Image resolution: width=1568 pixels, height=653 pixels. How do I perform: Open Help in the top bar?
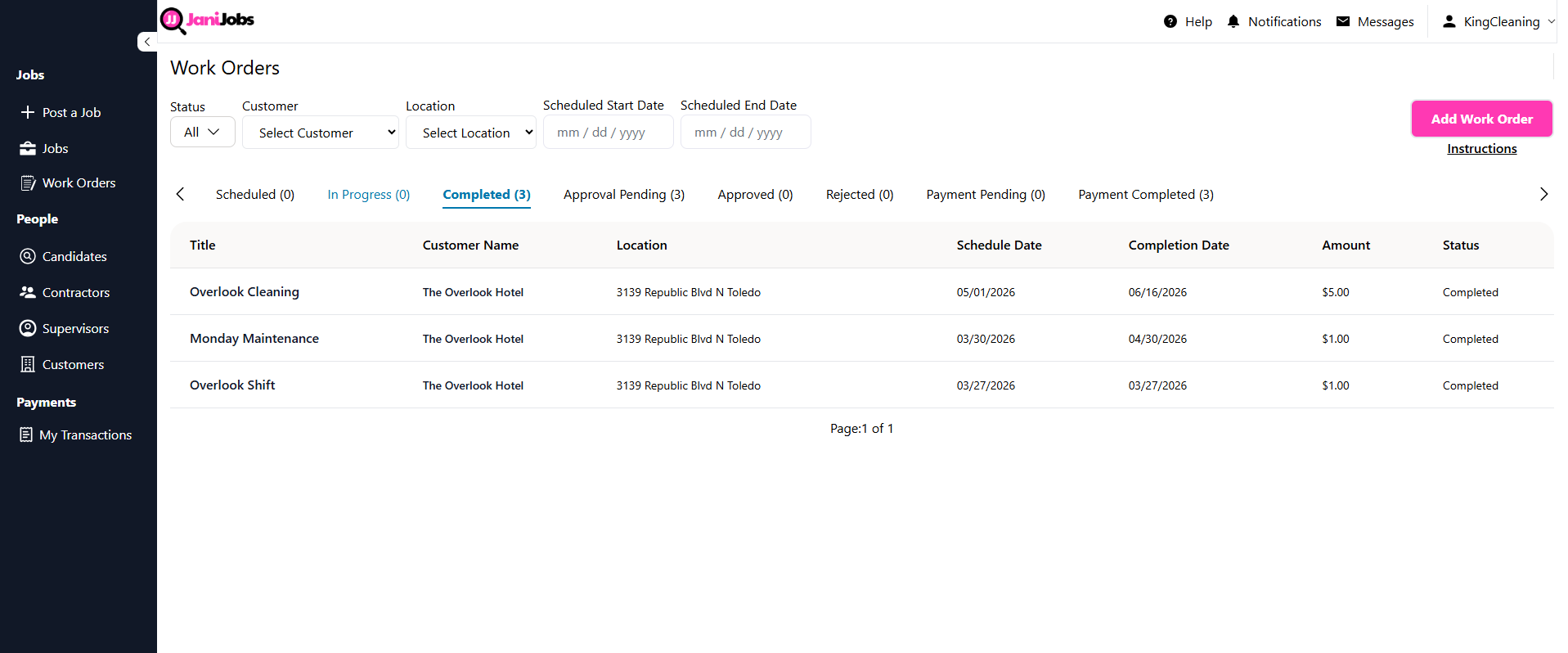(1198, 21)
